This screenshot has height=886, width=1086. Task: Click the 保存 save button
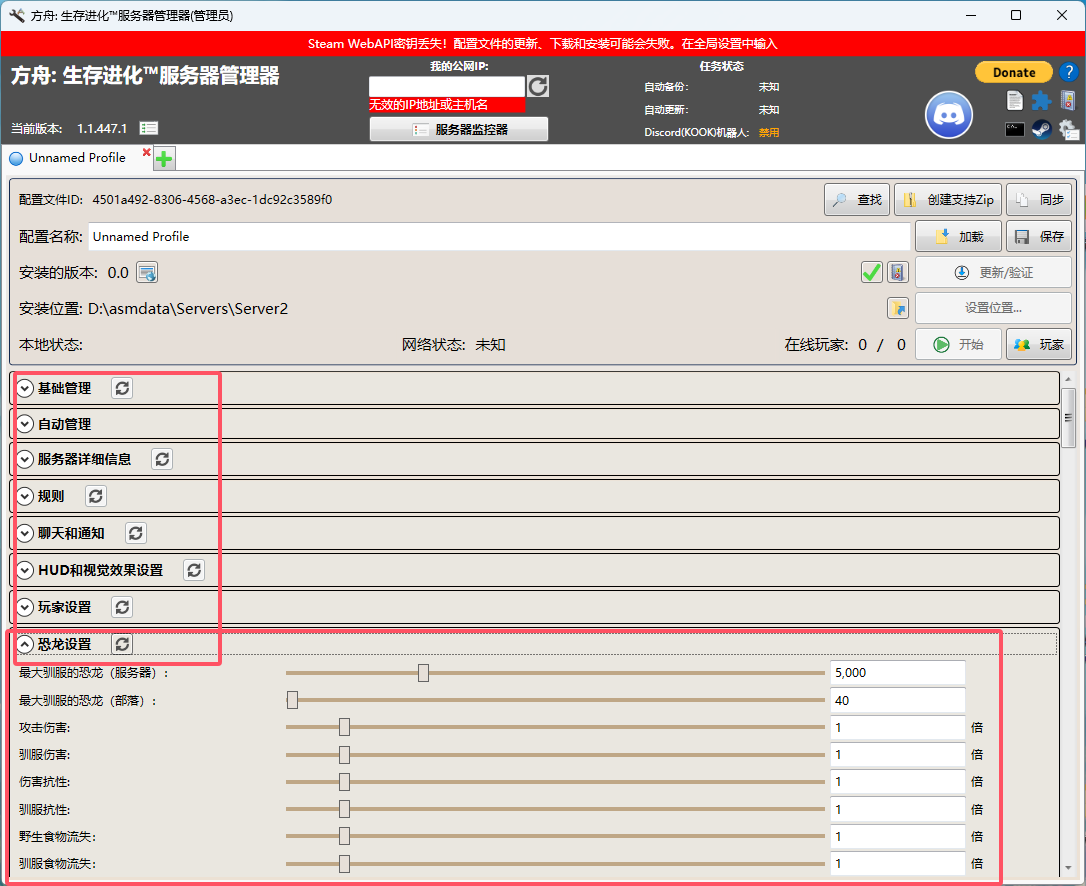[x=1039, y=237]
